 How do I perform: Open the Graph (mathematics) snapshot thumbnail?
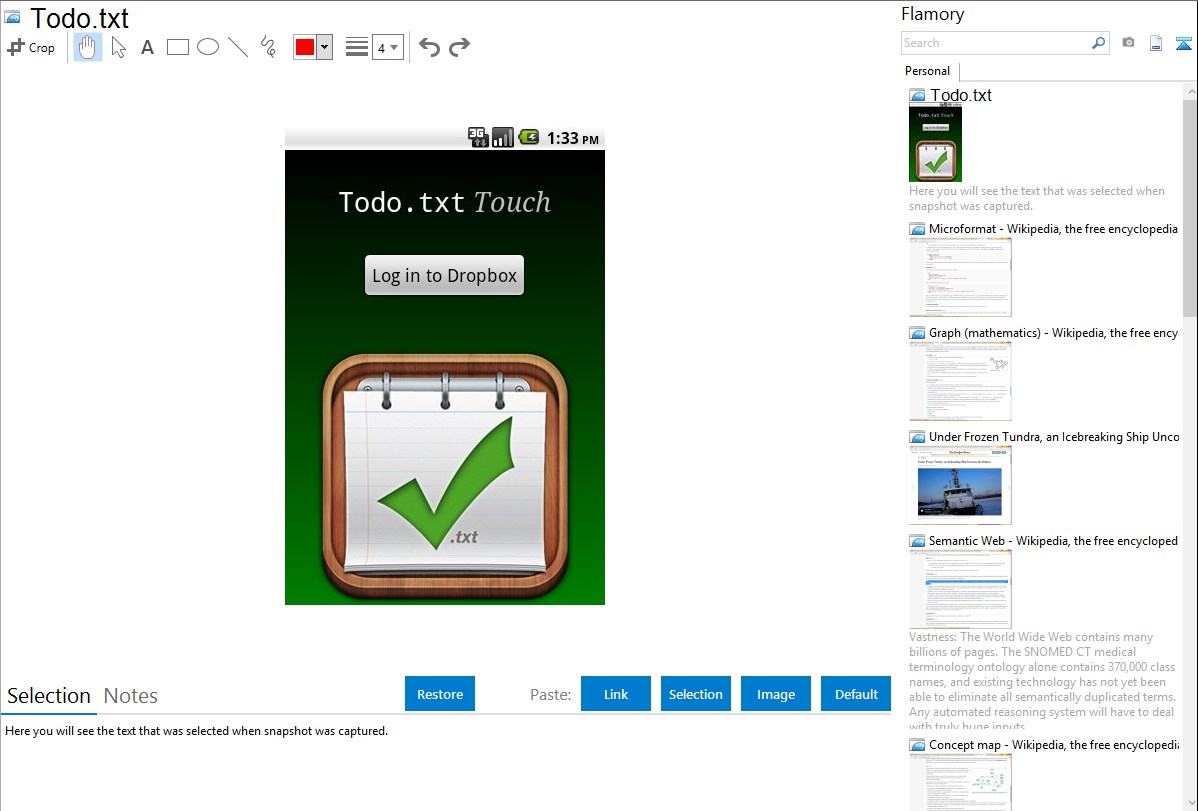coord(960,381)
